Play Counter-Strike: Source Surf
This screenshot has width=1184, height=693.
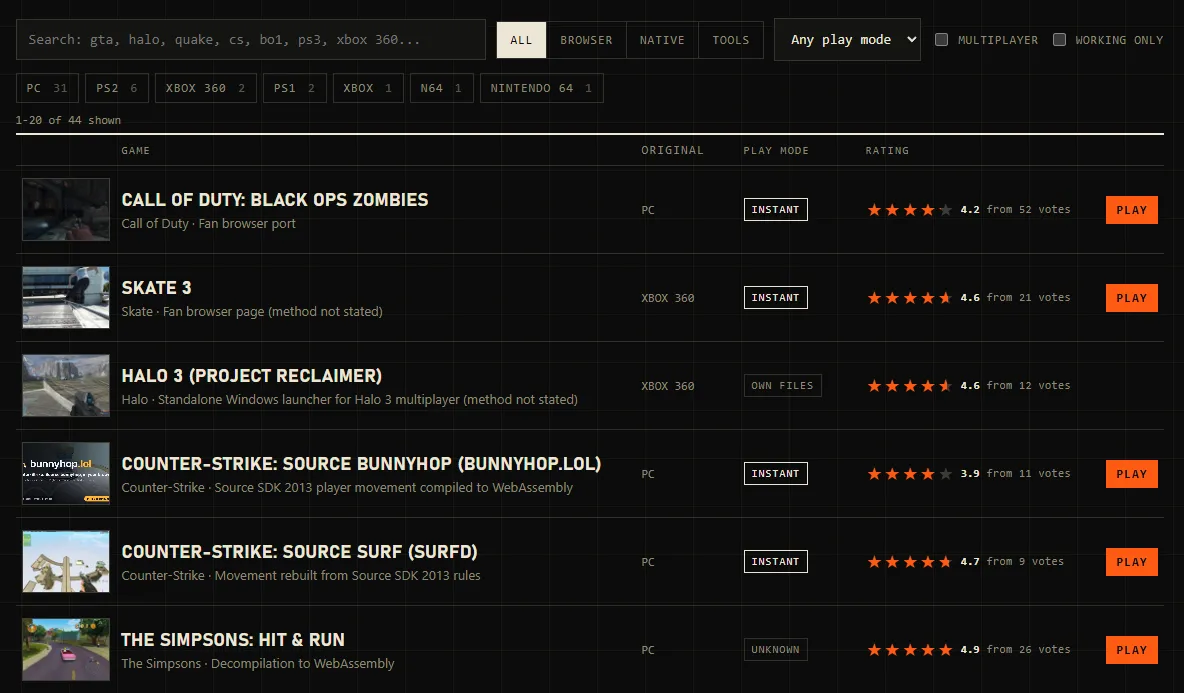tap(1131, 562)
